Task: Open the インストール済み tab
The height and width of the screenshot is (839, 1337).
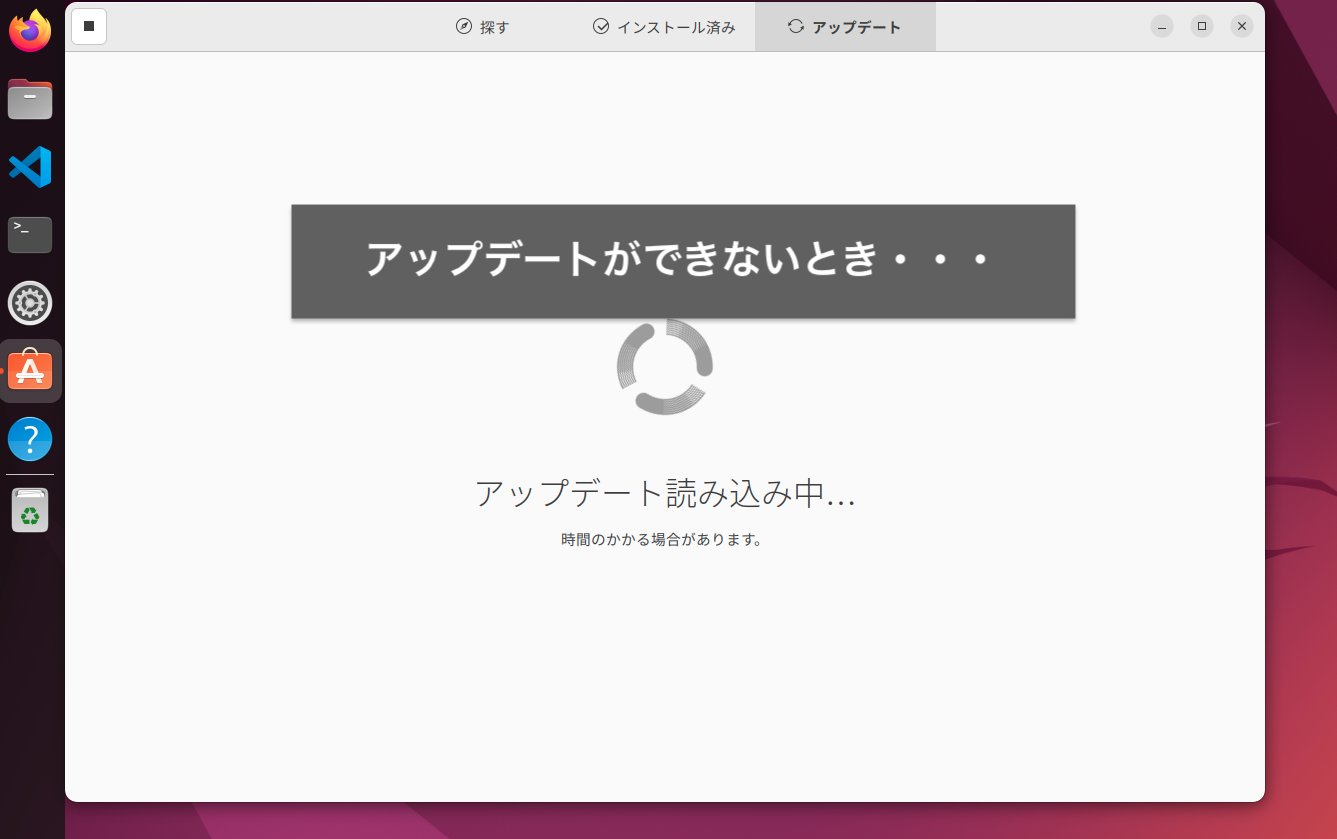Action: coord(664,27)
